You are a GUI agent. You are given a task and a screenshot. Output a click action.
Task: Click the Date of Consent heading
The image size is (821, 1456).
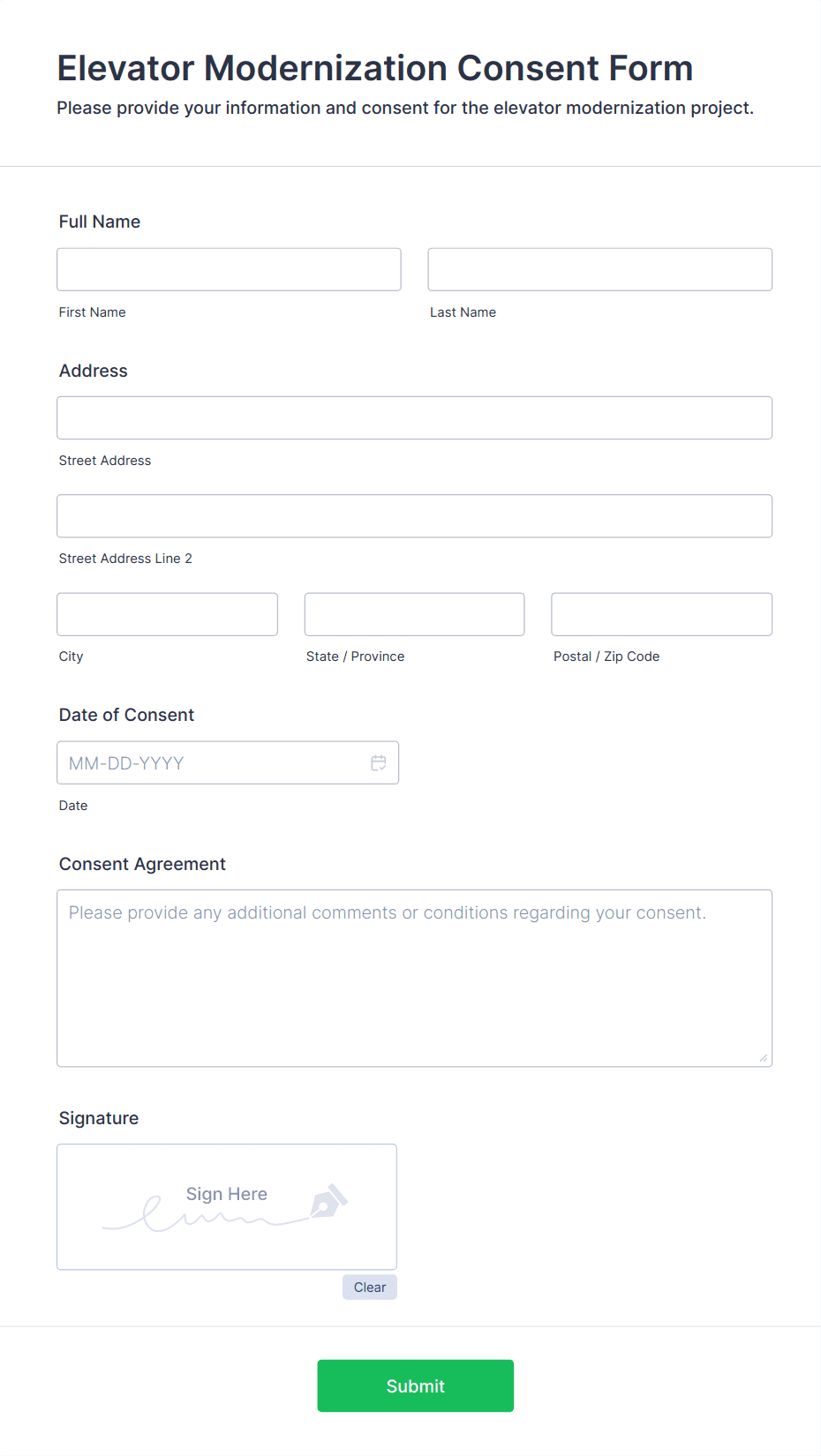coord(126,715)
